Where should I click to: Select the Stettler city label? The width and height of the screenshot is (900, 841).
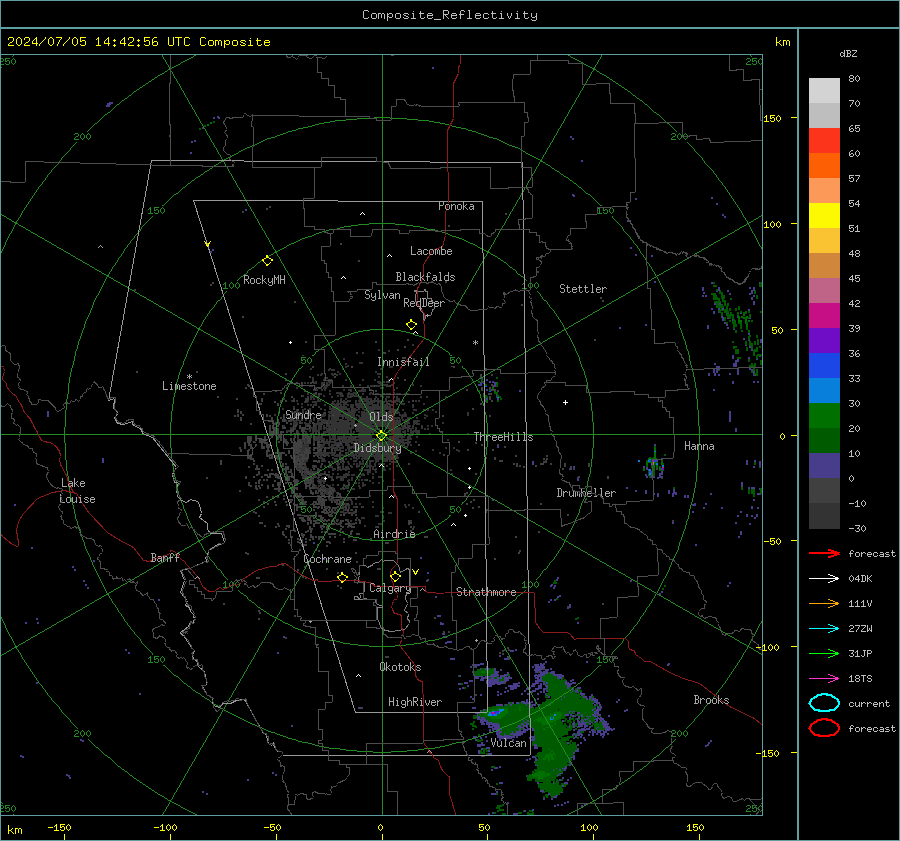(x=583, y=289)
